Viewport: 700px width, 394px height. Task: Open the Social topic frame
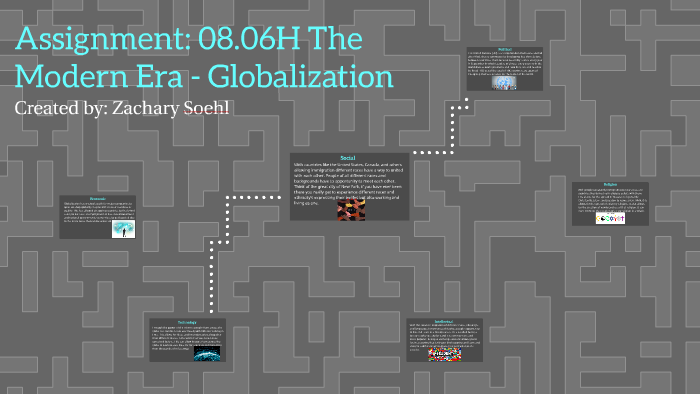[350, 187]
